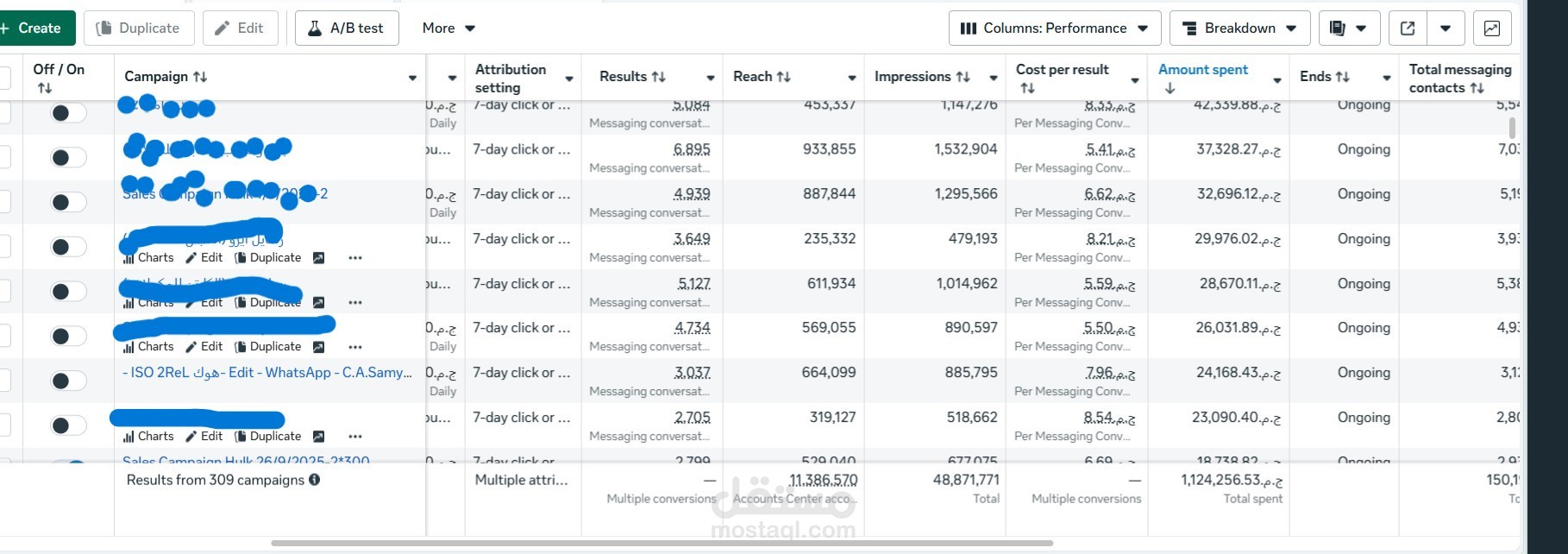Open the charts view icon at top right
The height and width of the screenshot is (554, 1568).
click(x=1491, y=28)
